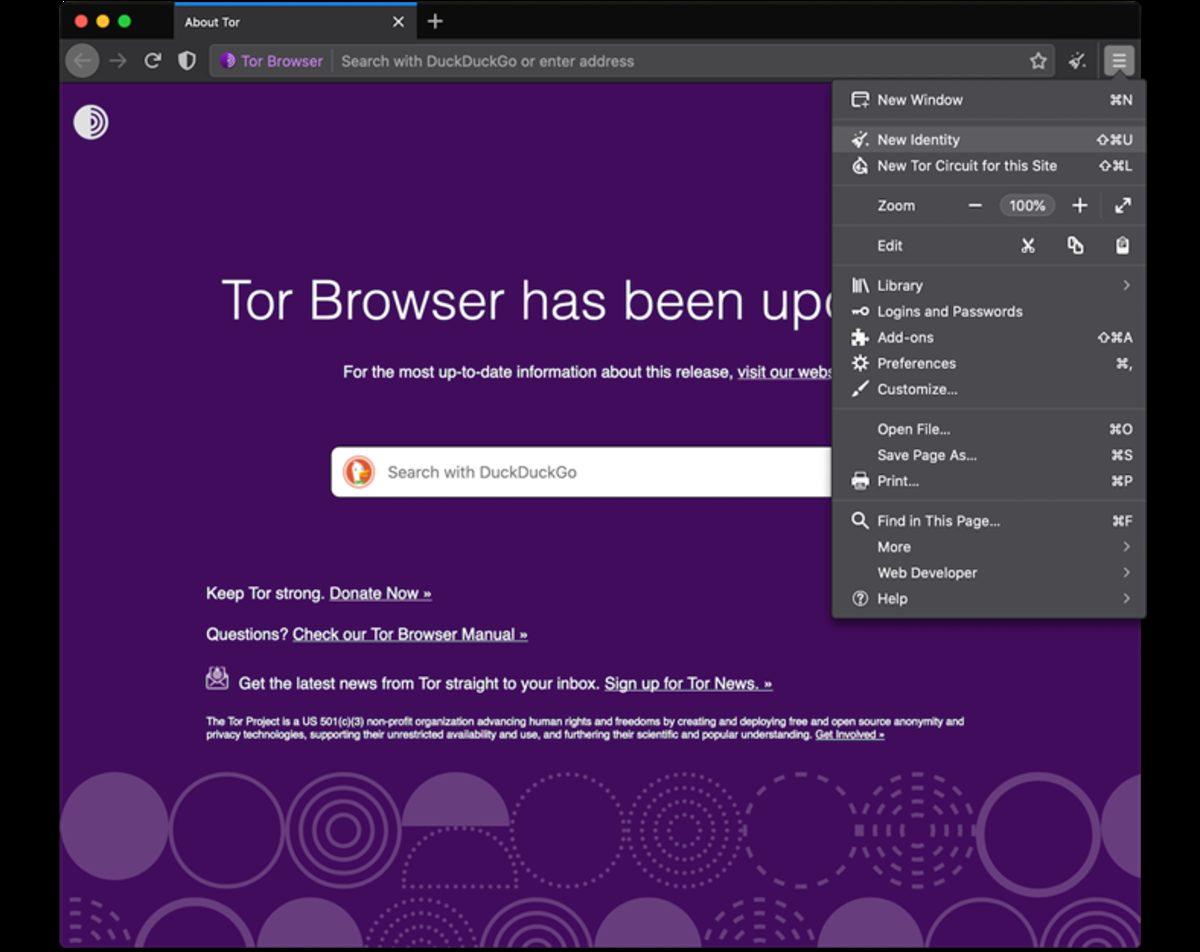The image size is (1200, 952).
Task: Bookmark this page via the star icon
Action: pos(1038,61)
